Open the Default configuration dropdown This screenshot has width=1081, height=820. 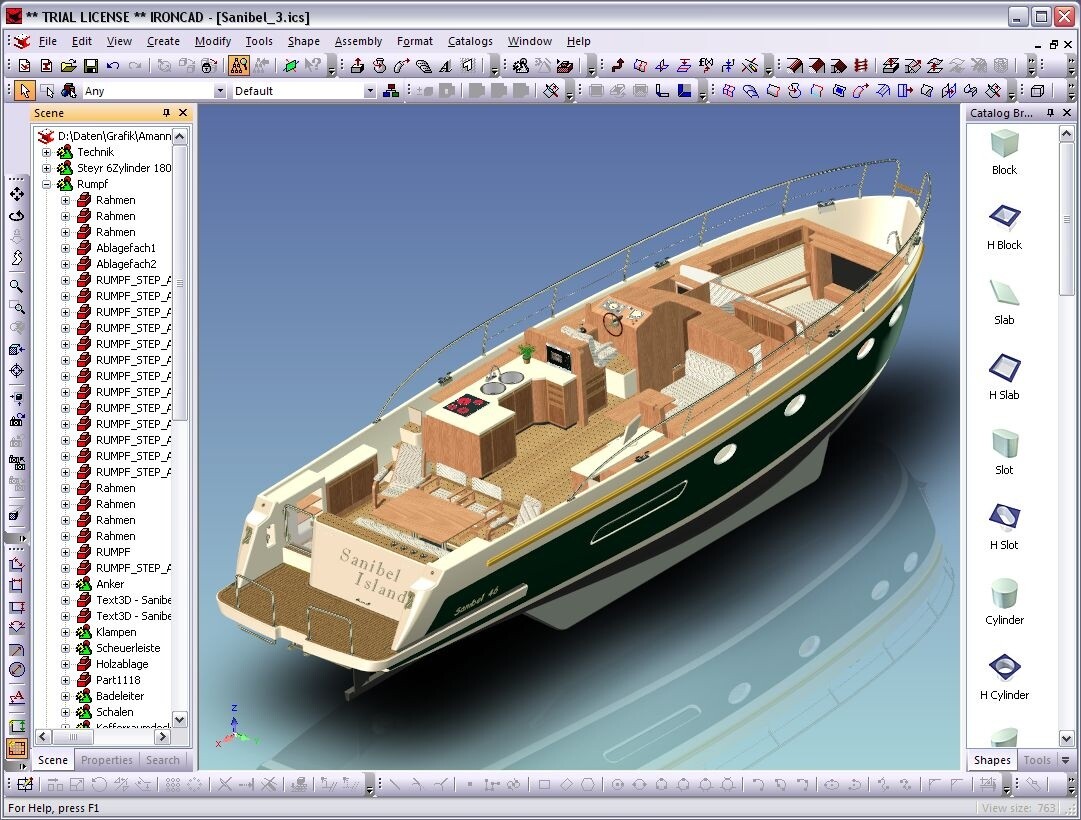point(370,90)
